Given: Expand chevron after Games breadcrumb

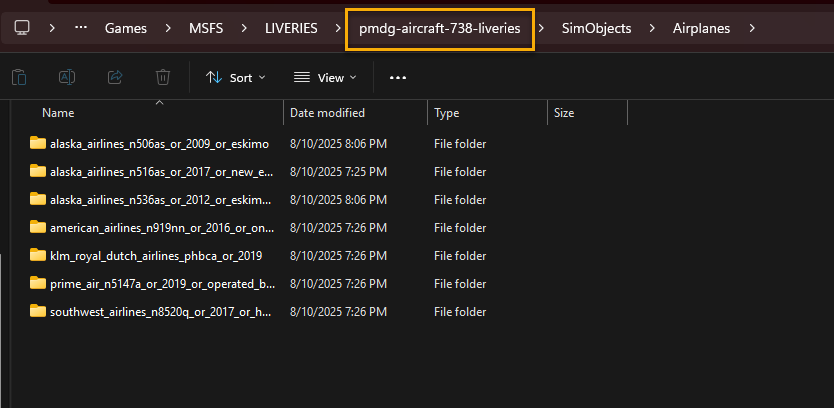Looking at the screenshot, I should 168,28.
